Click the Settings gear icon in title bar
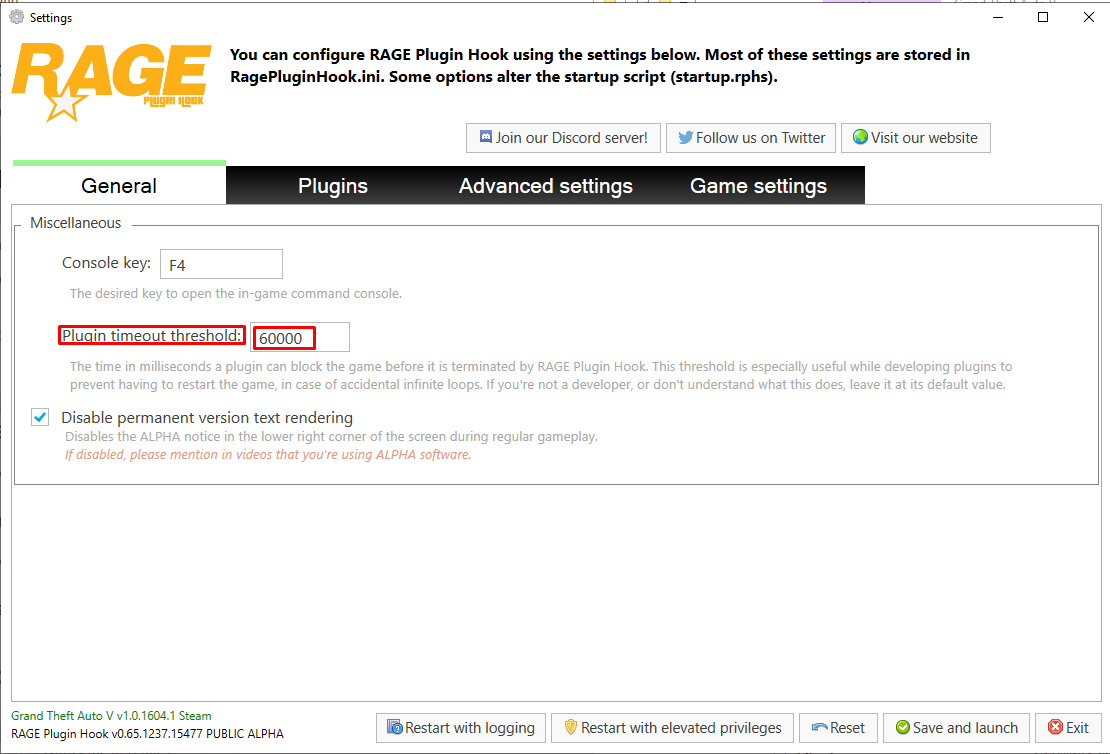The width and height of the screenshot is (1110, 754). (17, 17)
